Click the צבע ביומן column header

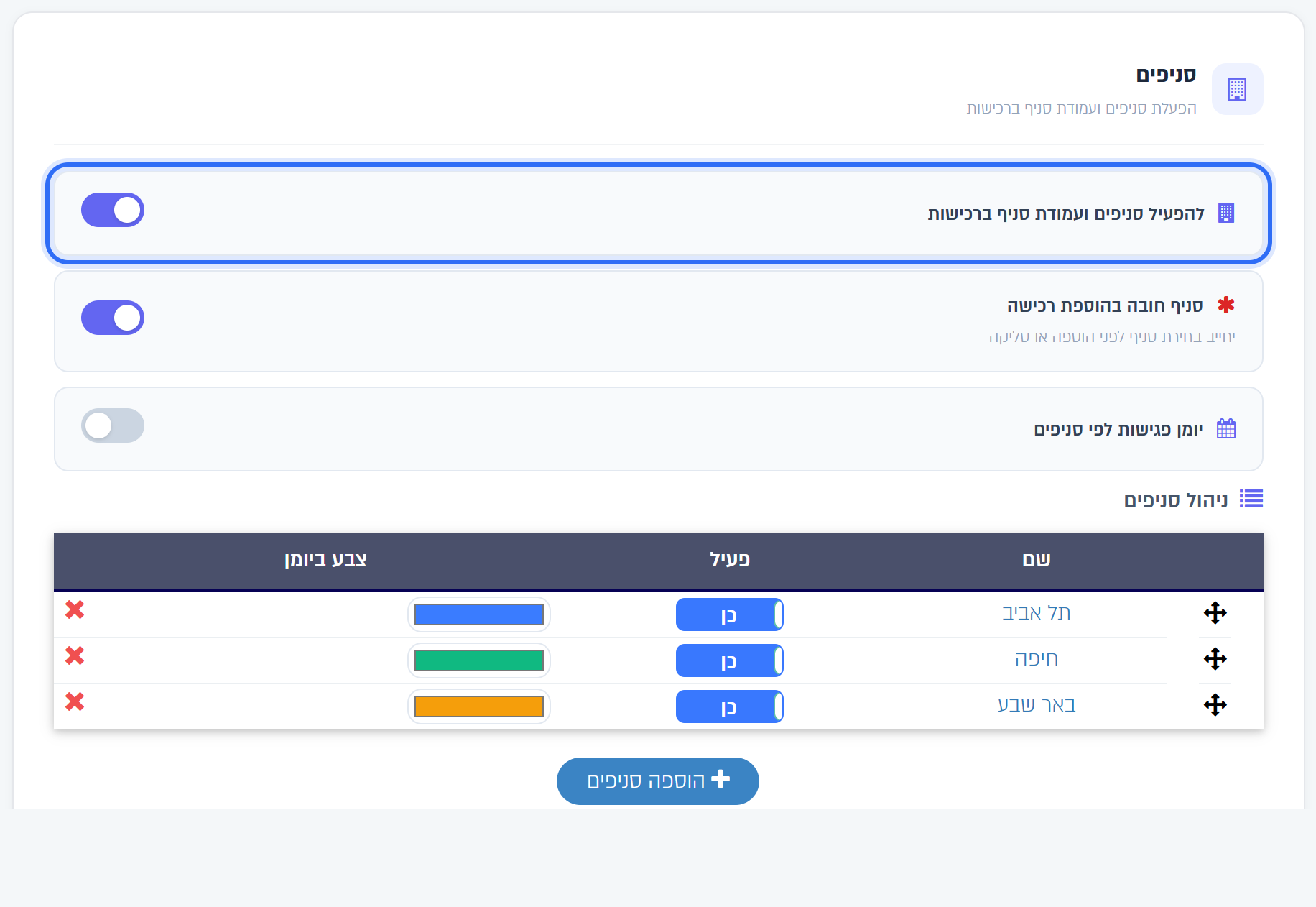click(x=325, y=560)
